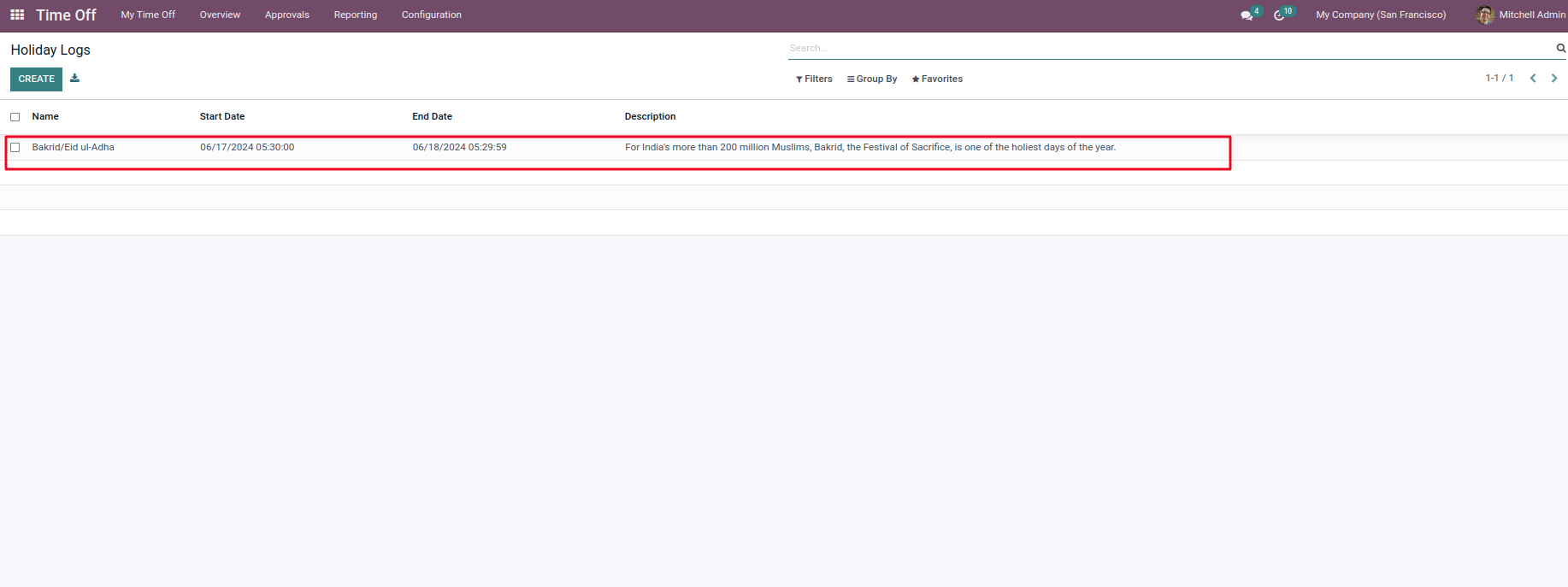Open the apps grid menu icon
Screen dimensions: 1568x587
tap(17, 15)
